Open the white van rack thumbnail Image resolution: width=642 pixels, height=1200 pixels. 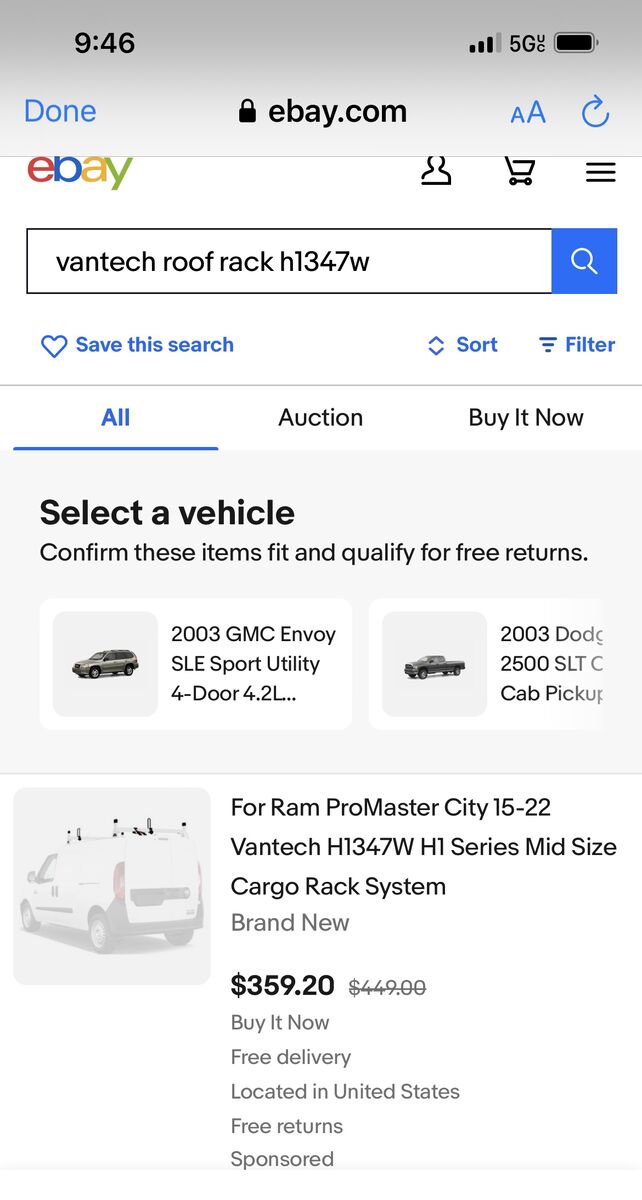click(112, 886)
